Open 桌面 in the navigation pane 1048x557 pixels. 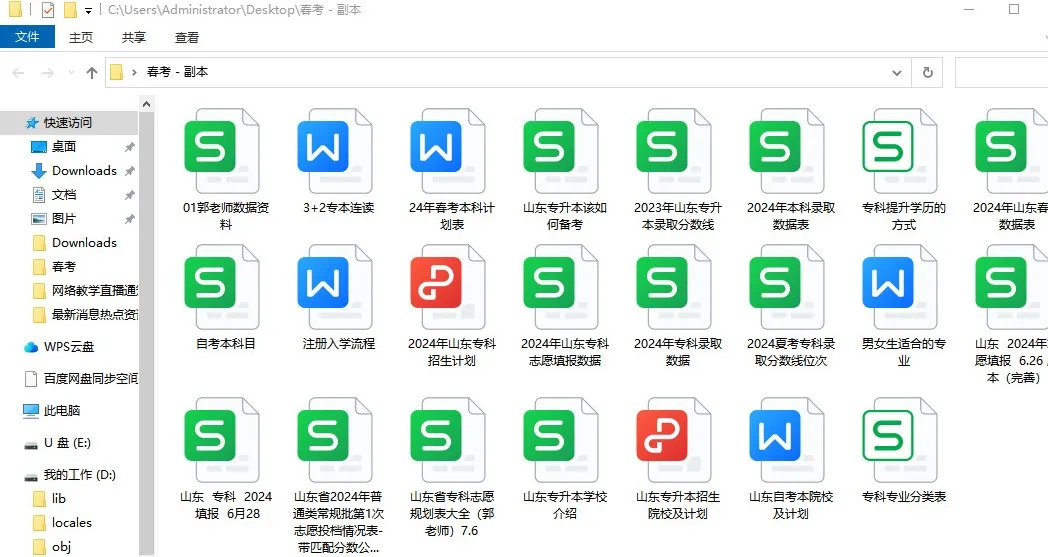64,146
